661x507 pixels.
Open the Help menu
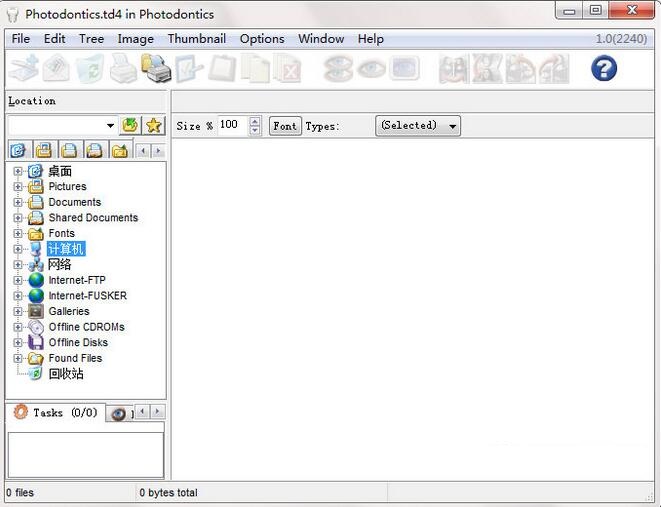pos(371,39)
